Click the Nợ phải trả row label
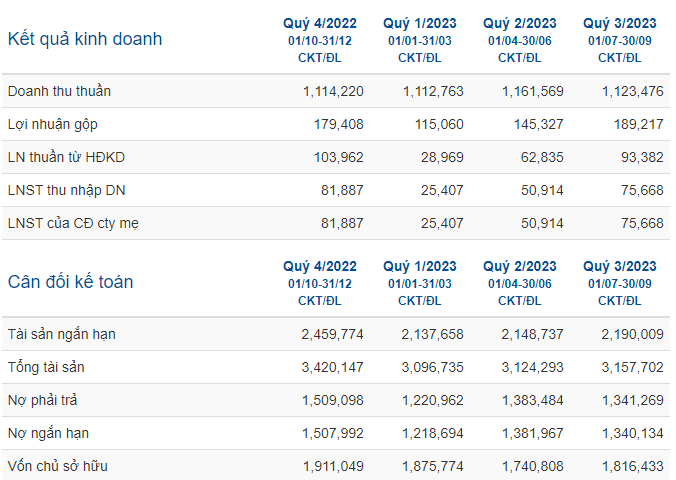This screenshot has height=480, width=676. click(x=42, y=400)
